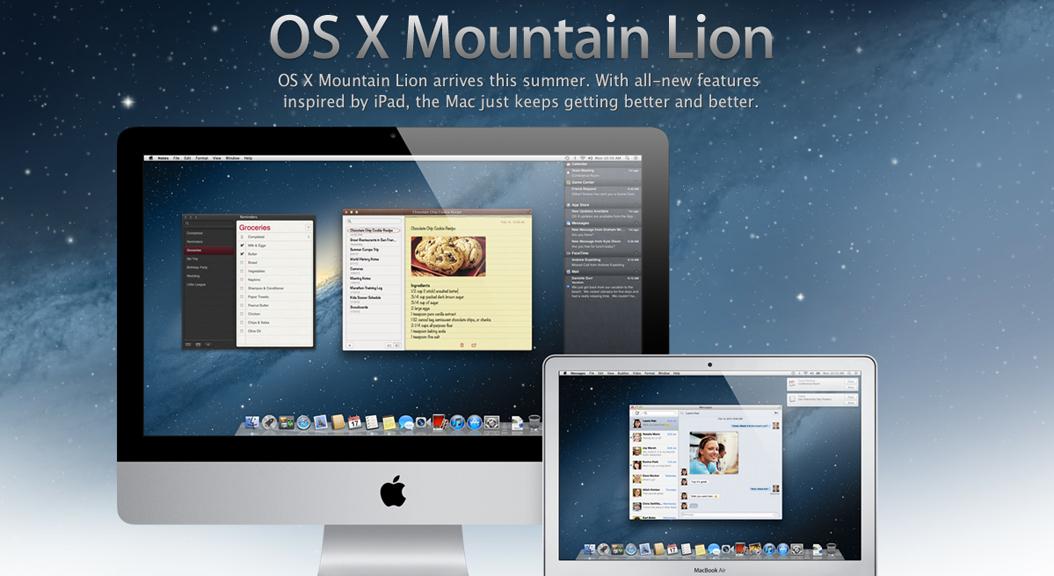
Task: Check the Bread reminder checkbox
Action: (x=242, y=264)
